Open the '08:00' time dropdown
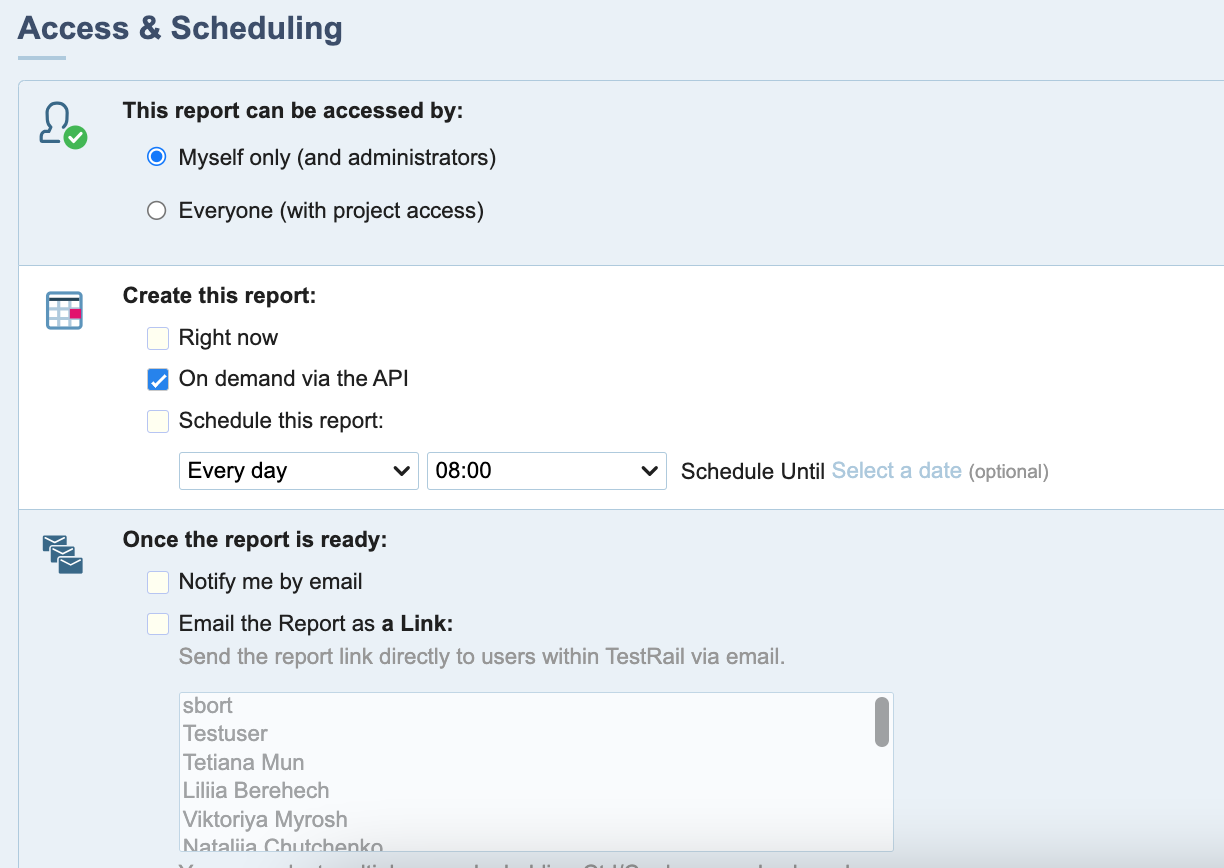Screen dimensions: 1224x868 [546, 471]
